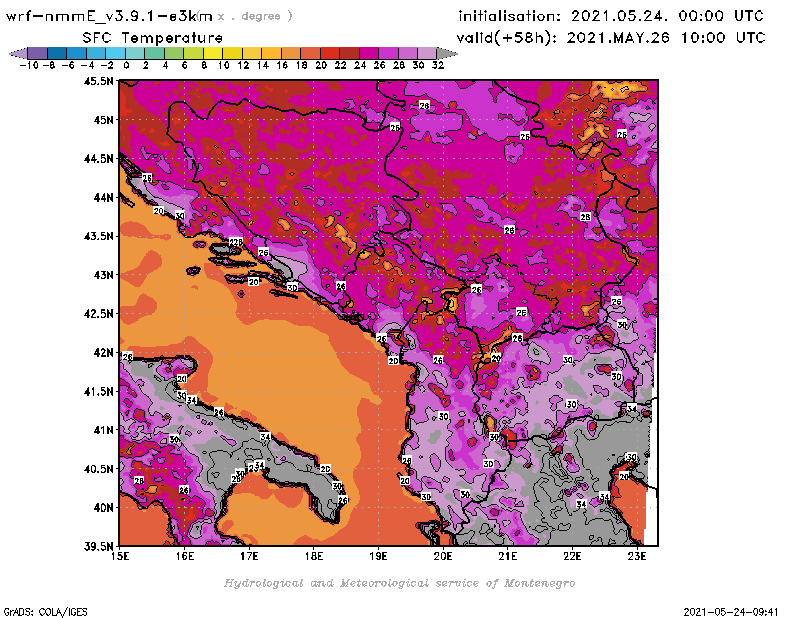This screenshot has width=800, height=618.
Task: Click Hydrological and Meteorological service of Montenegro caption
Action: click(x=399, y=582)
